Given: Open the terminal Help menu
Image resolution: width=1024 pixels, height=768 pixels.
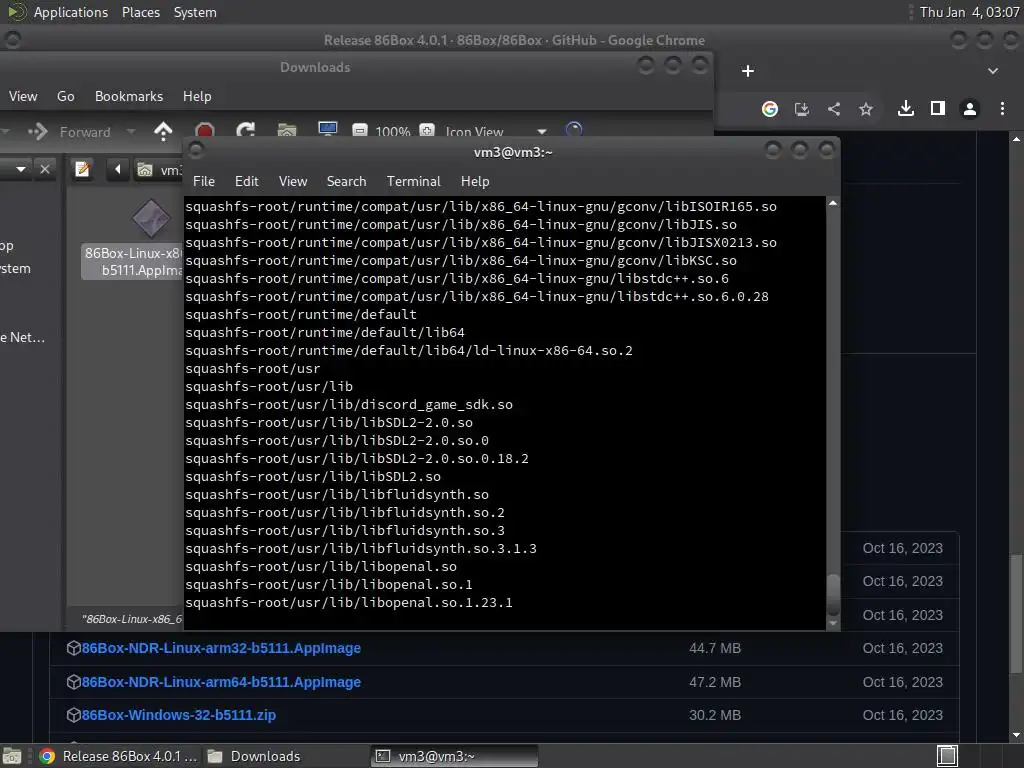Looking at the screenshot, I should click(x=475, y=181).
